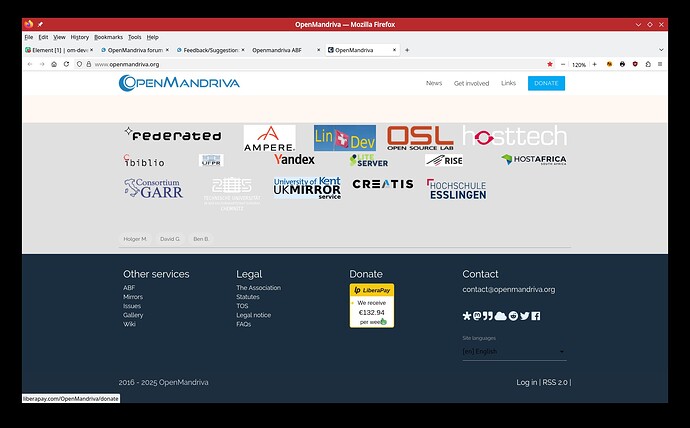
Task: Zoom out with the minus button
Action: (563, 64)
